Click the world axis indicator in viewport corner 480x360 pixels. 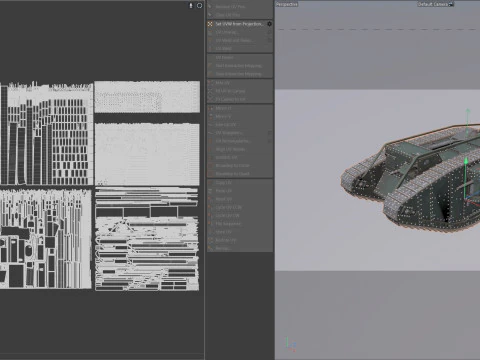[x=290, y=345]
